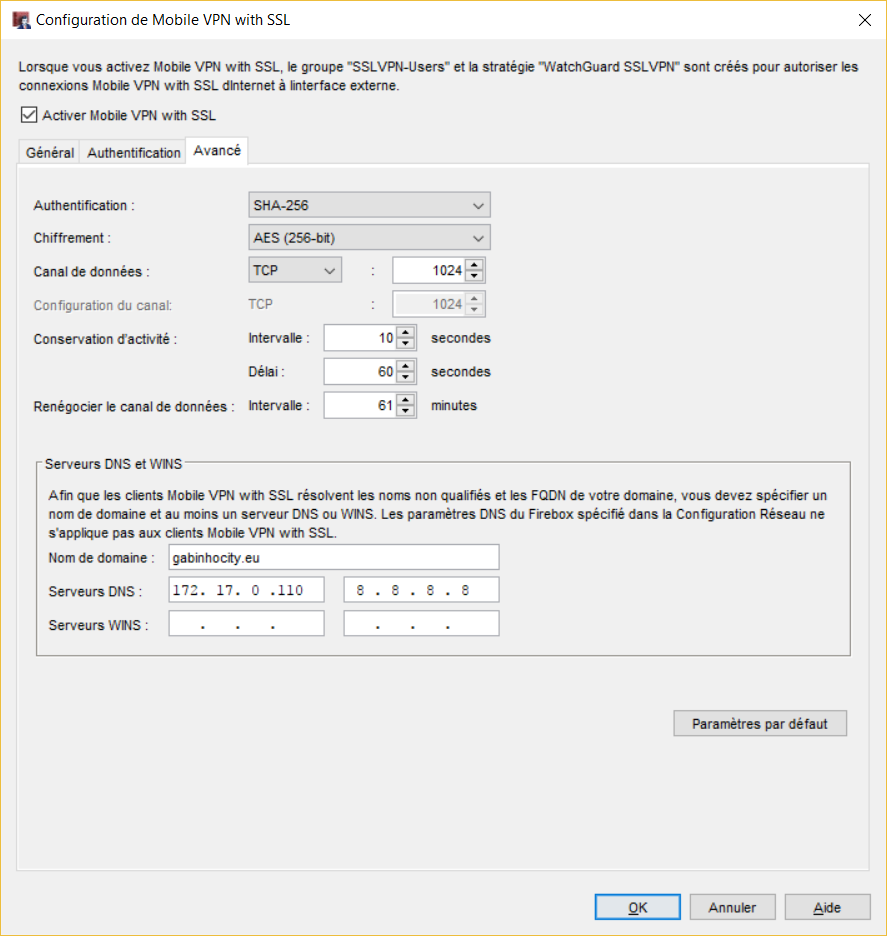The width and height of the screenshot is (887, 936).
Task: Click the WatchGuard icon in title bar
Action: point(21,20)
